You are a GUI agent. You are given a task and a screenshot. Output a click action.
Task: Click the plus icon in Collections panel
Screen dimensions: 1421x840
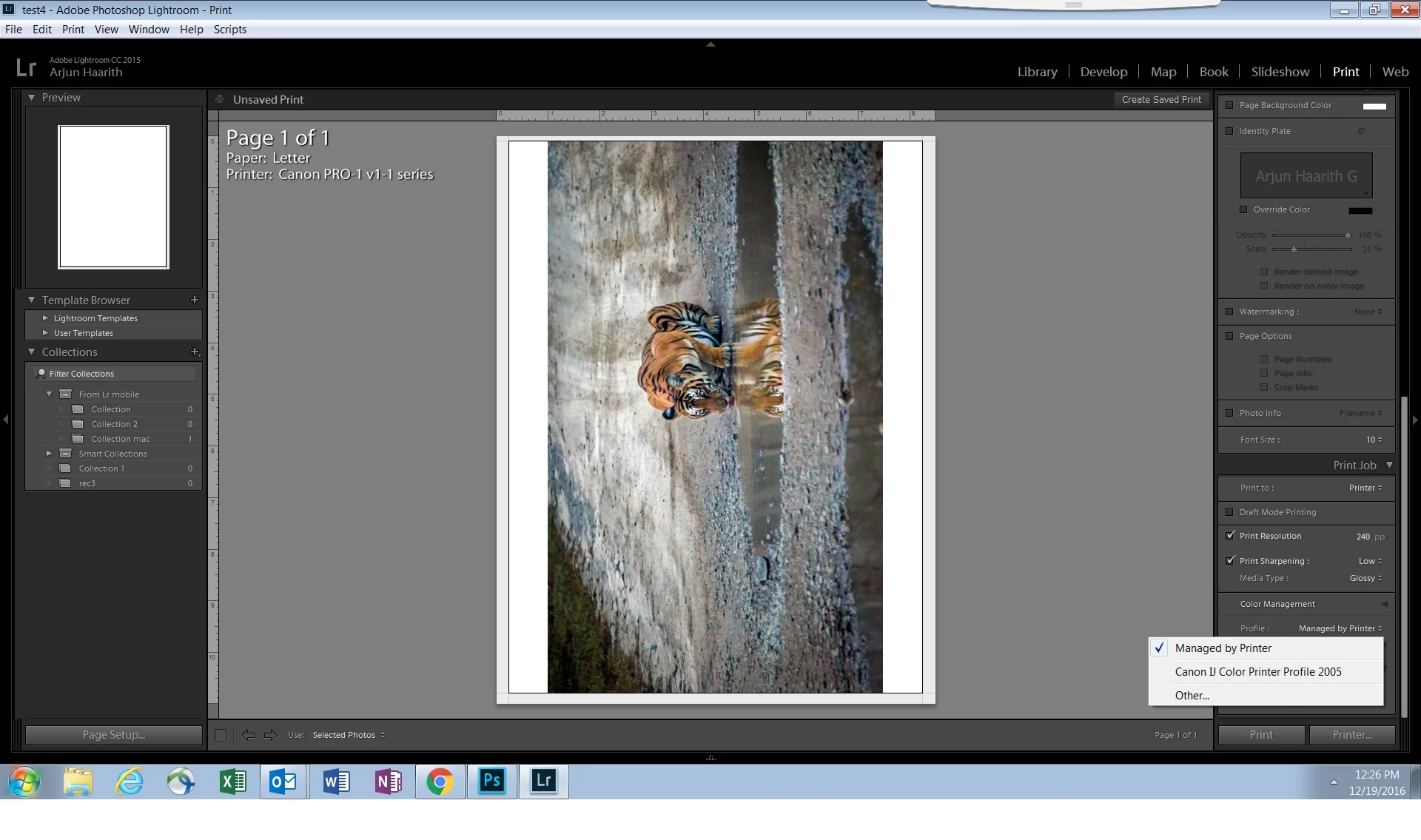click(195, 352)
